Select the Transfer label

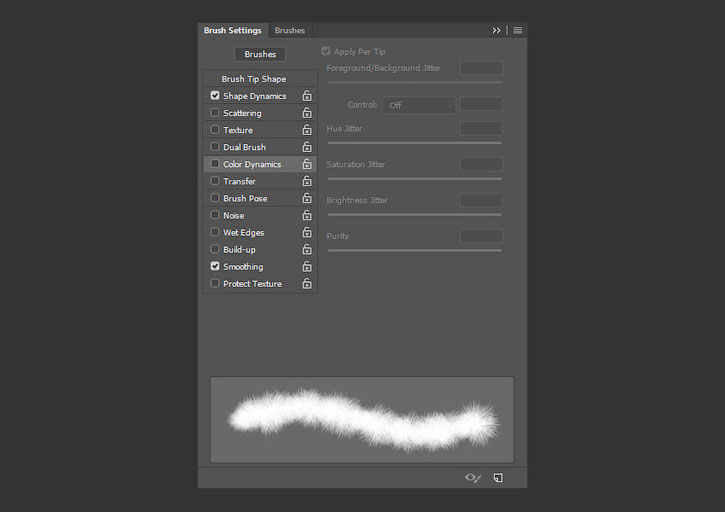click(240, 182)
